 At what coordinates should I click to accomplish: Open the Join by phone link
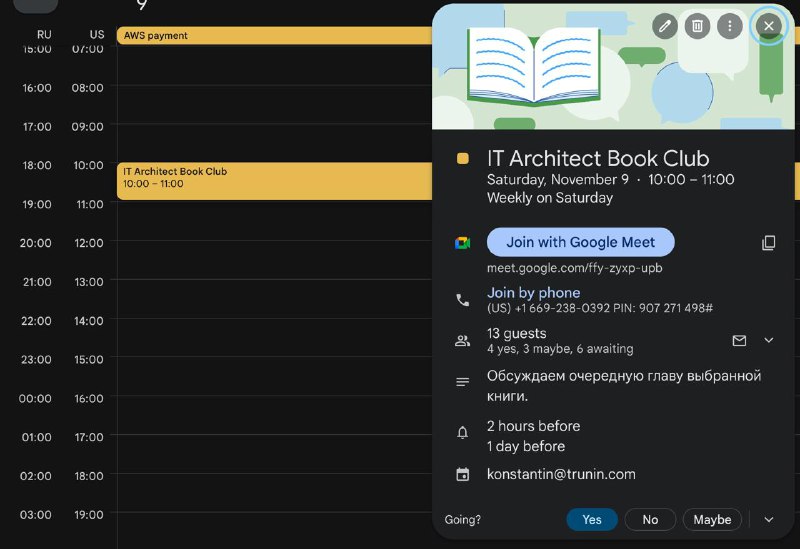pos(533,292)
